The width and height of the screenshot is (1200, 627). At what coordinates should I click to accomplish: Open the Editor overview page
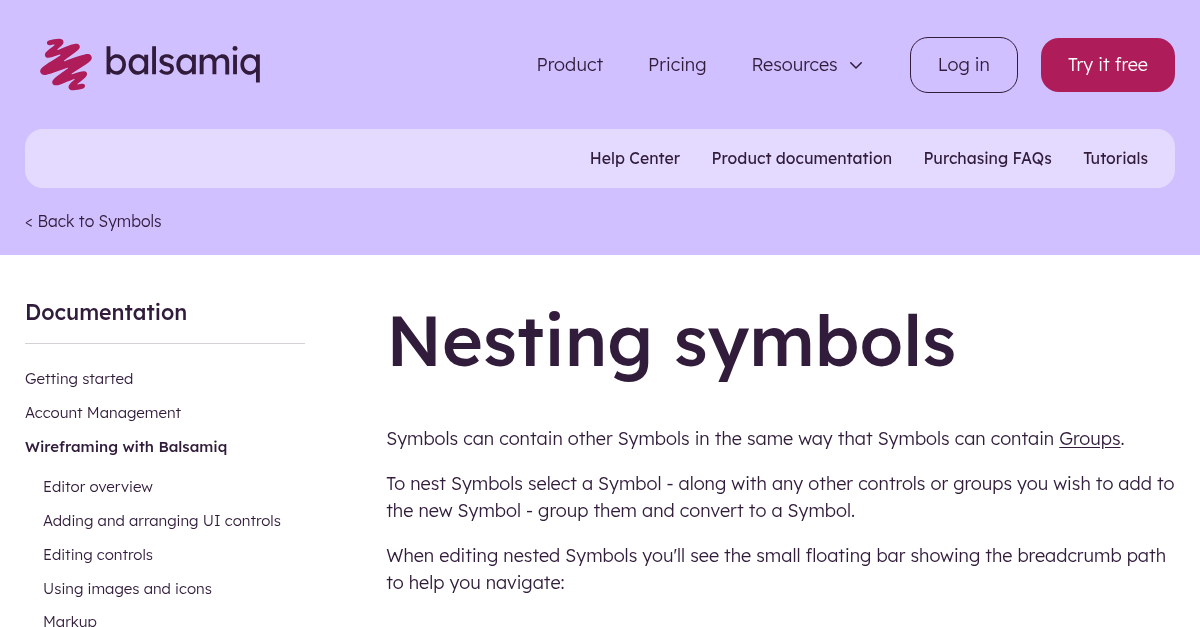point(98,486)
